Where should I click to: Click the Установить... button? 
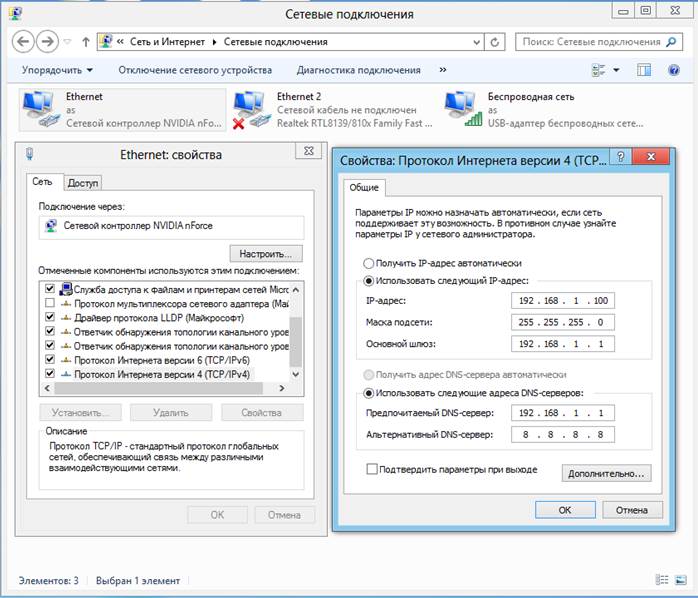[80, 413]
